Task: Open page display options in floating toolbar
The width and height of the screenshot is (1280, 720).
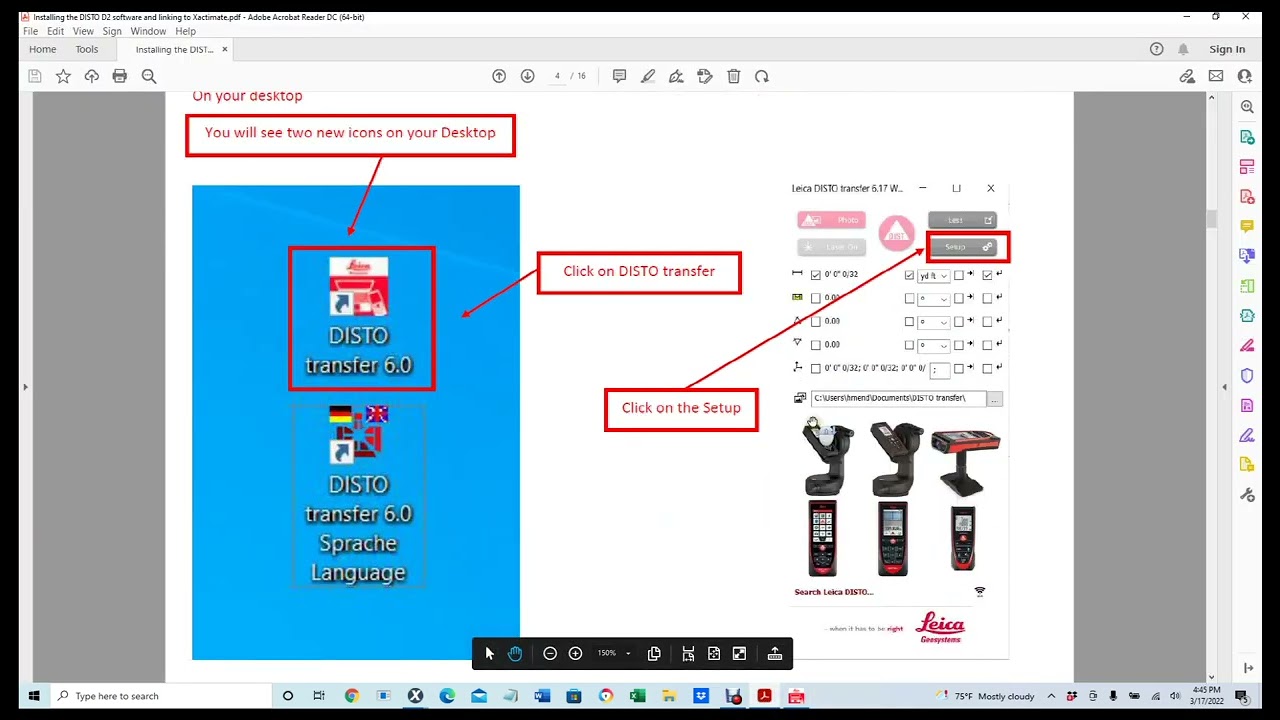Action: click(654, 653)
